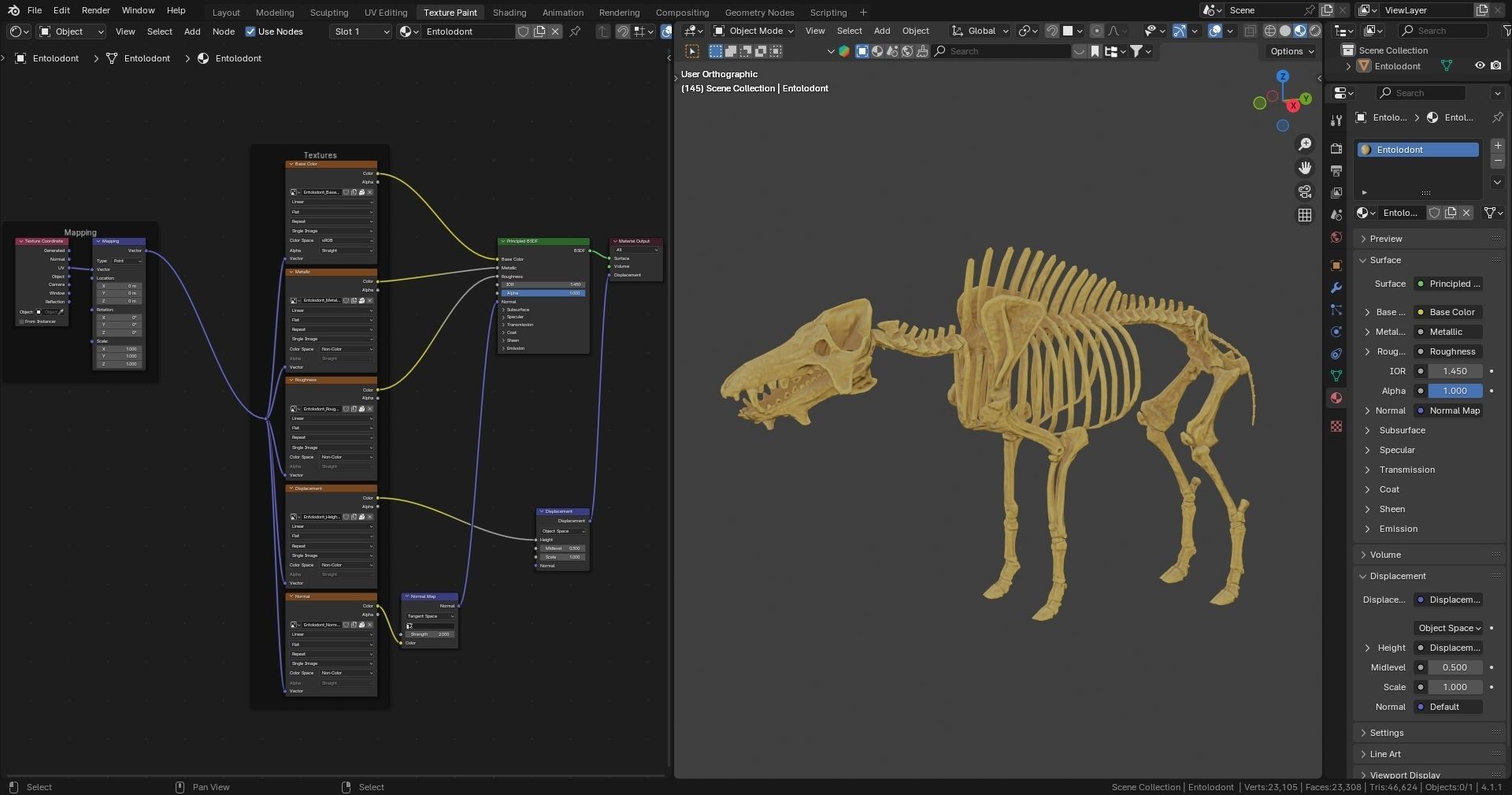Toggle viewport gizmo display

pyautogui.click(x=1179, y=31)
